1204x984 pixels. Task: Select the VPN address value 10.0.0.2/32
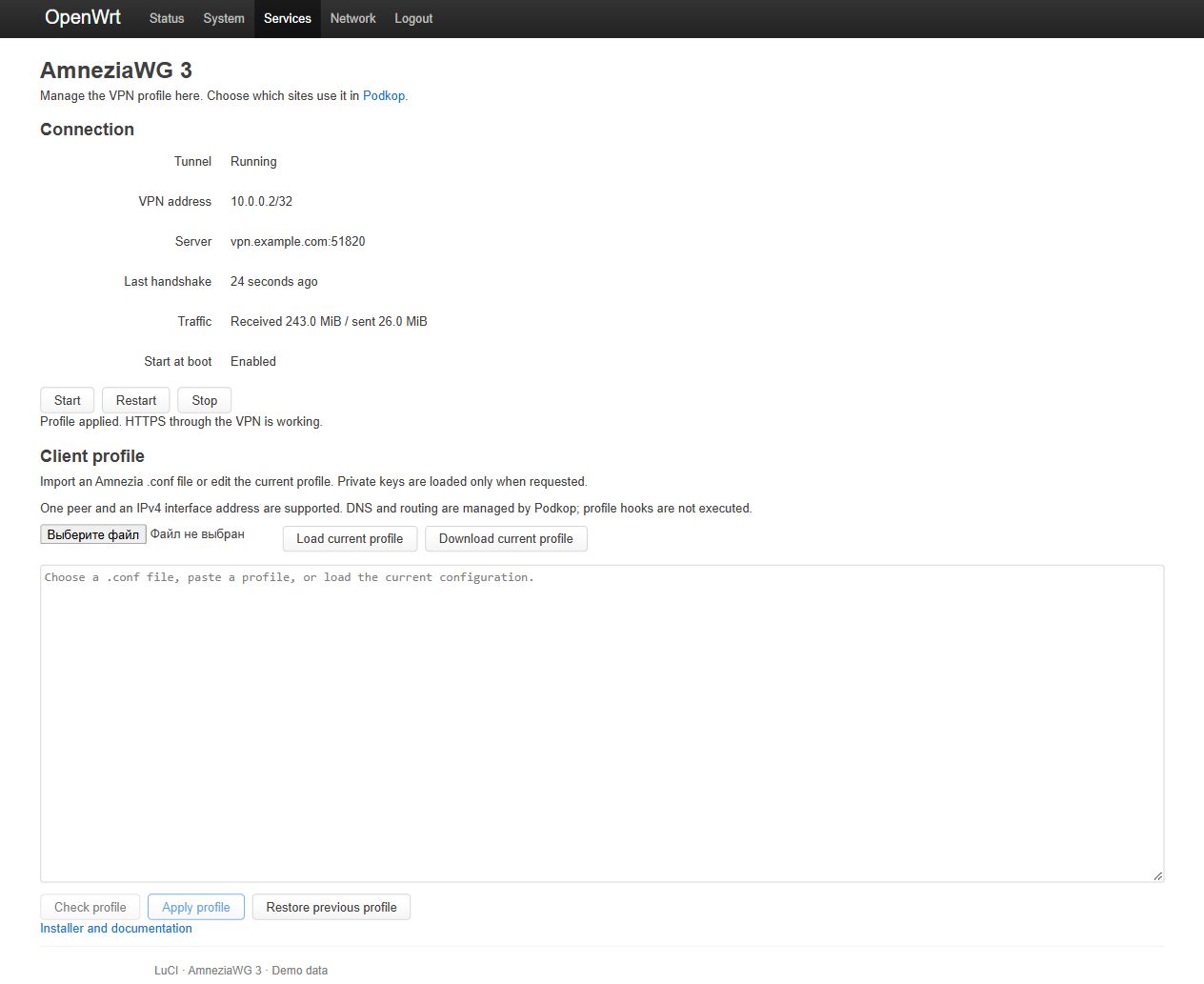click(262, 201)
